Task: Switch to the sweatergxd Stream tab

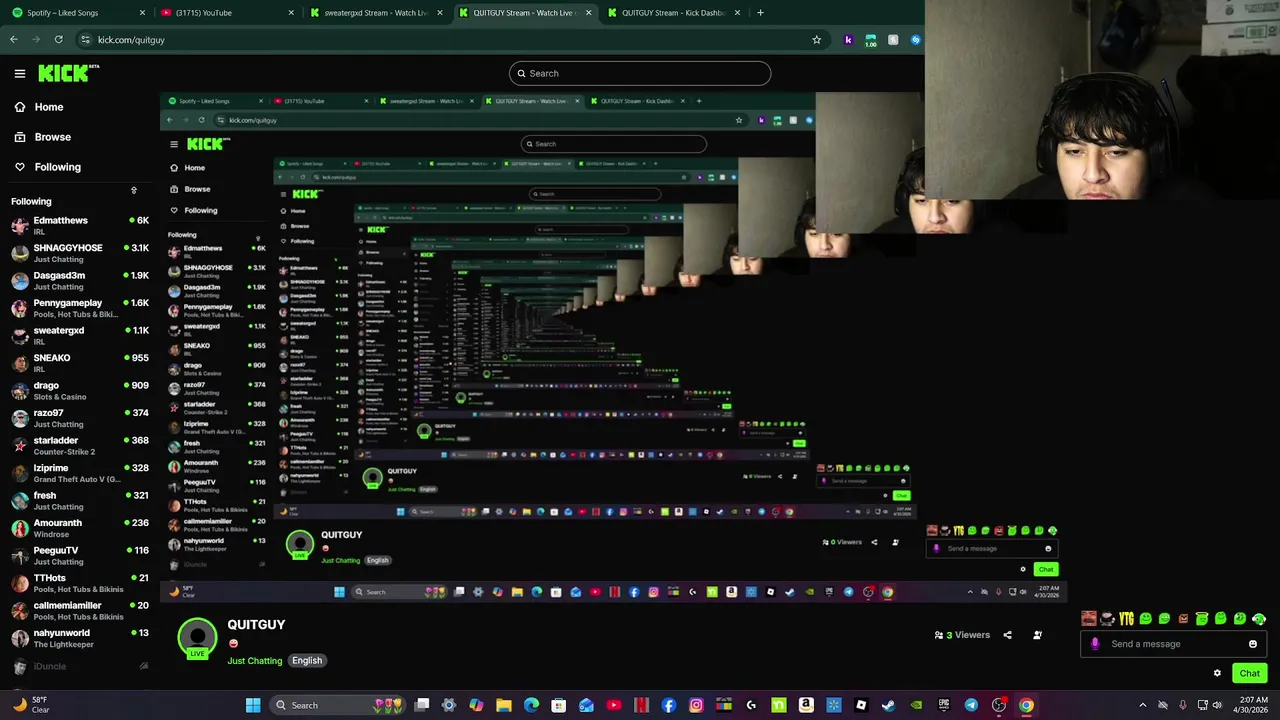Action: tap(375, 13)
